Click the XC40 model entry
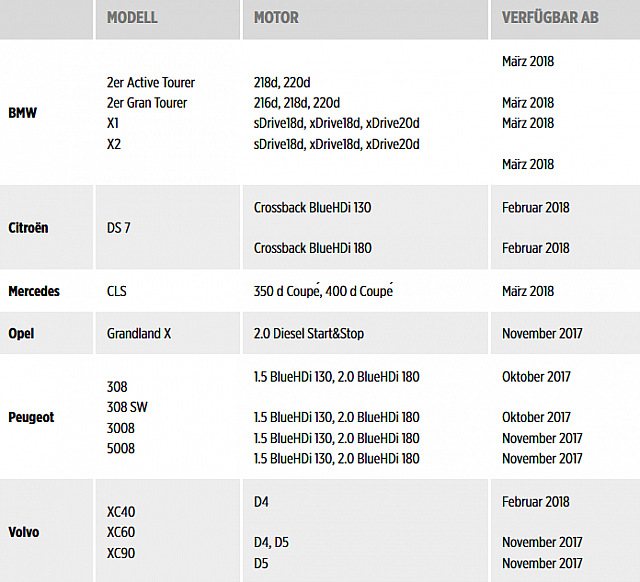The image size is (640, 582). click(x=121, y=512)
